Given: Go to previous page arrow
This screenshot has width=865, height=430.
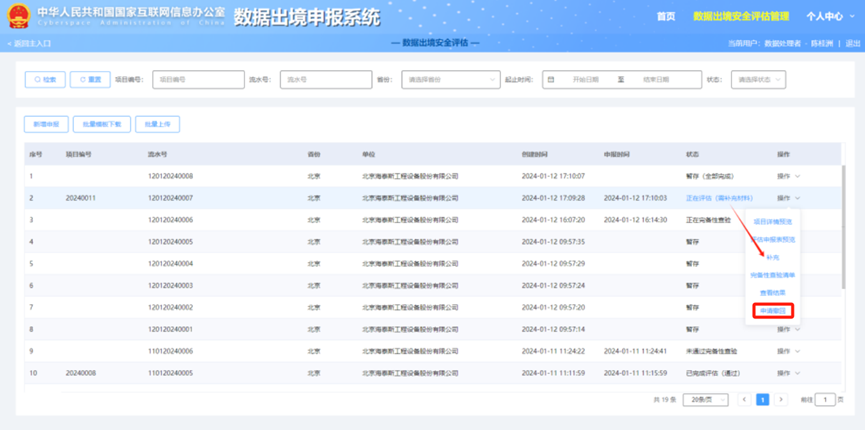Looking at the screenshot, I should point(744,400).
